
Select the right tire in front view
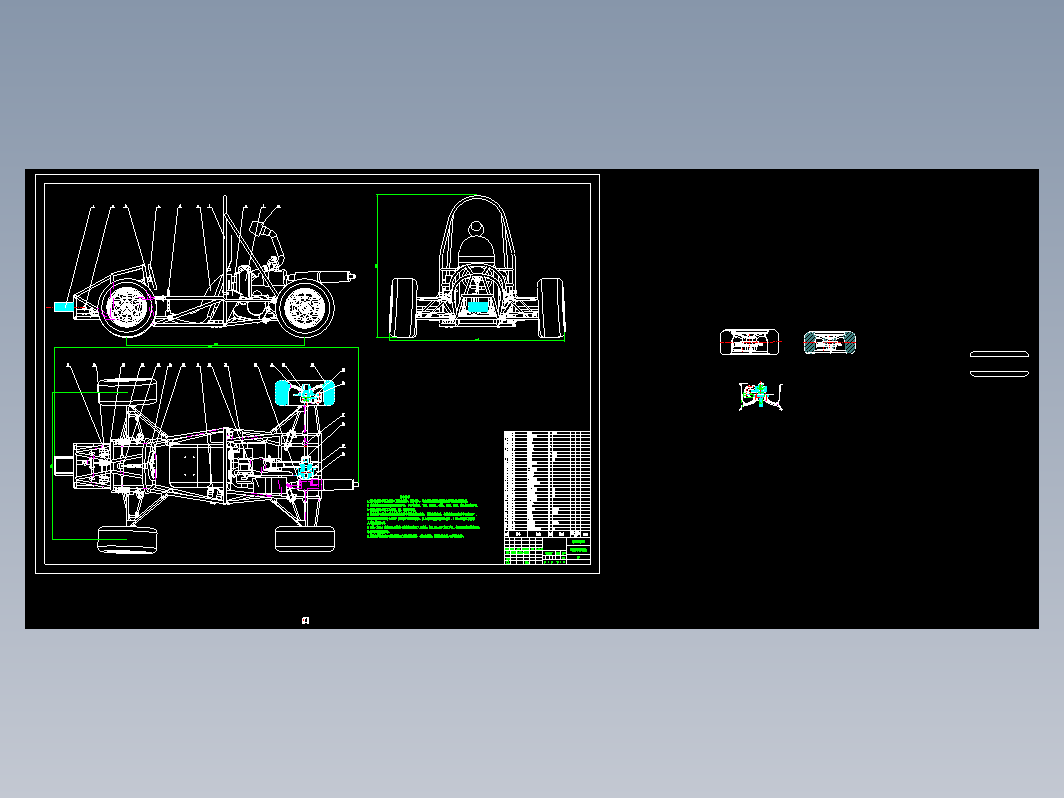click(x=550, y=308)
